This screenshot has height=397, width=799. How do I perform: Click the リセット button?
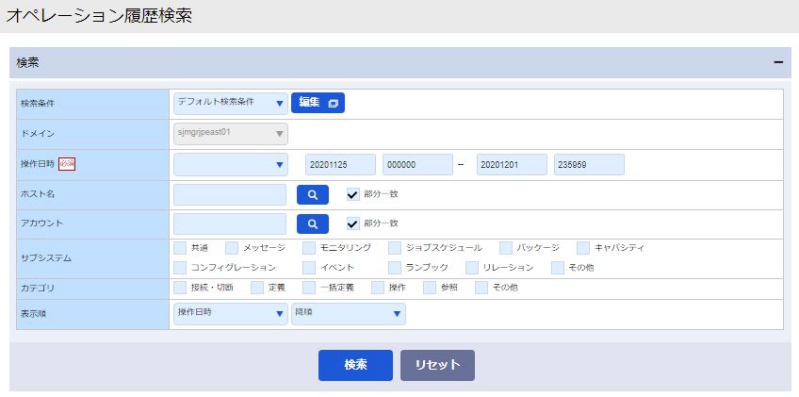(438, 365)
